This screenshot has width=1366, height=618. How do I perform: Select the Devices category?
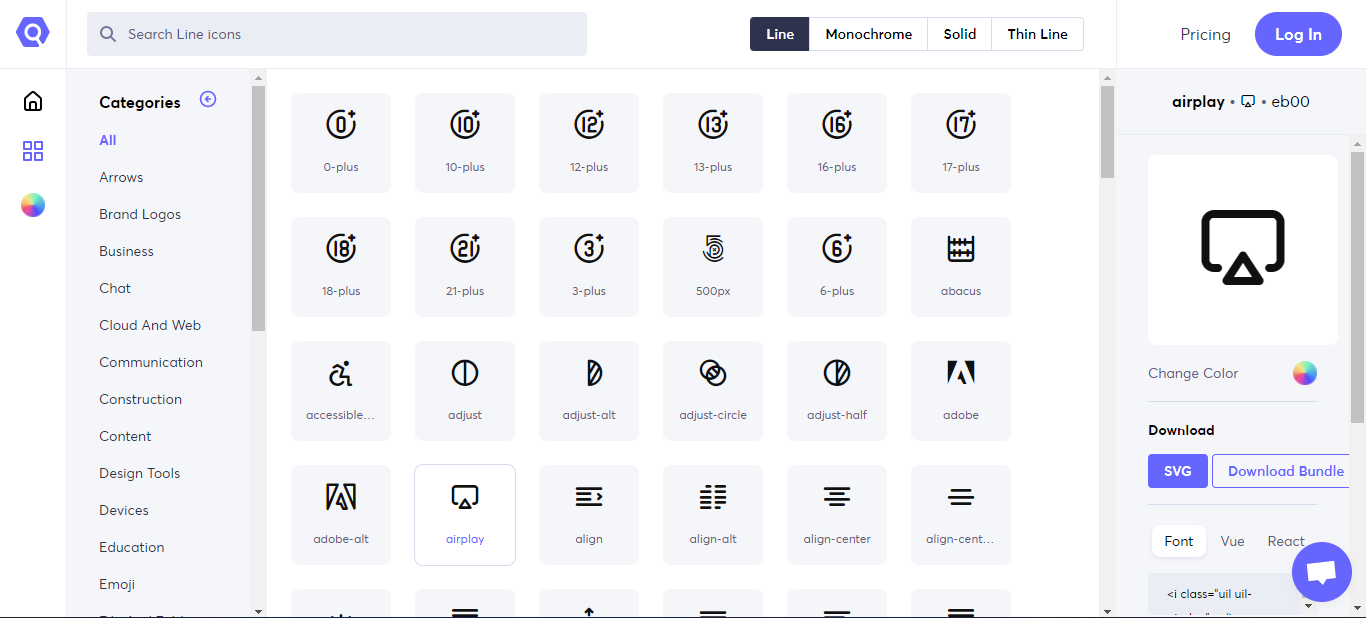[x=124, y=510]
